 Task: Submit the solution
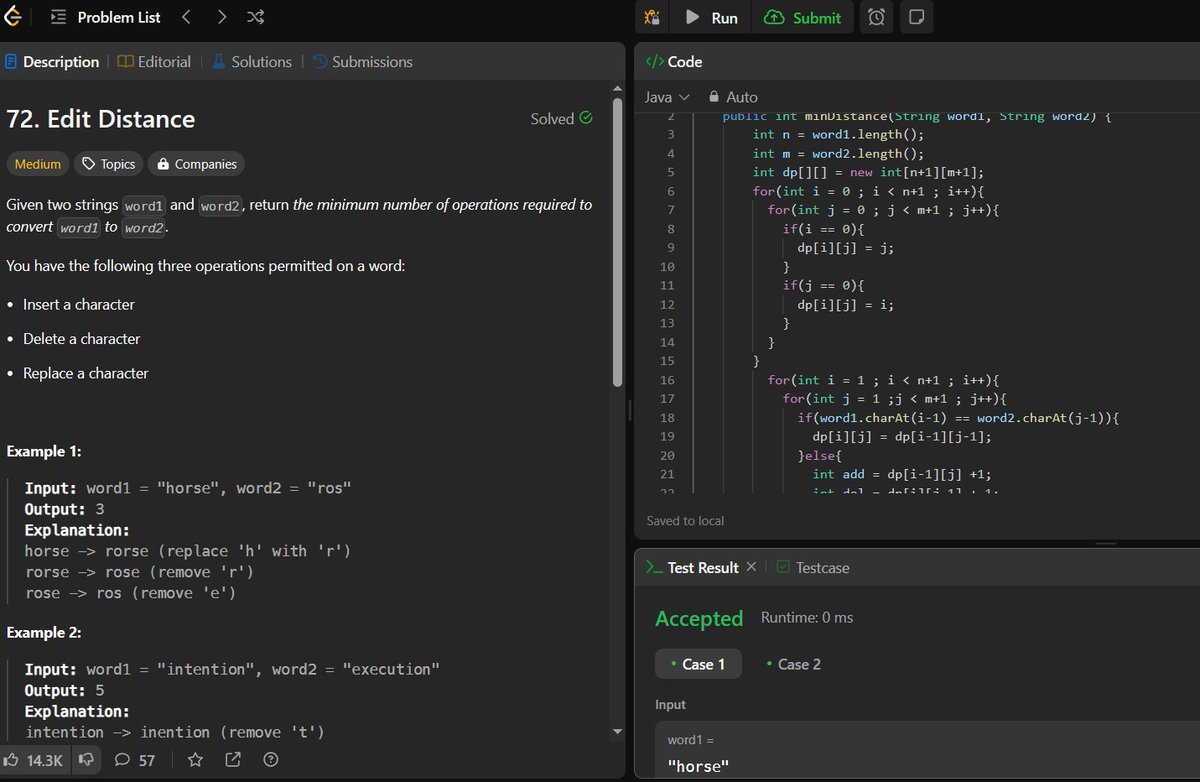coord(803,17)
